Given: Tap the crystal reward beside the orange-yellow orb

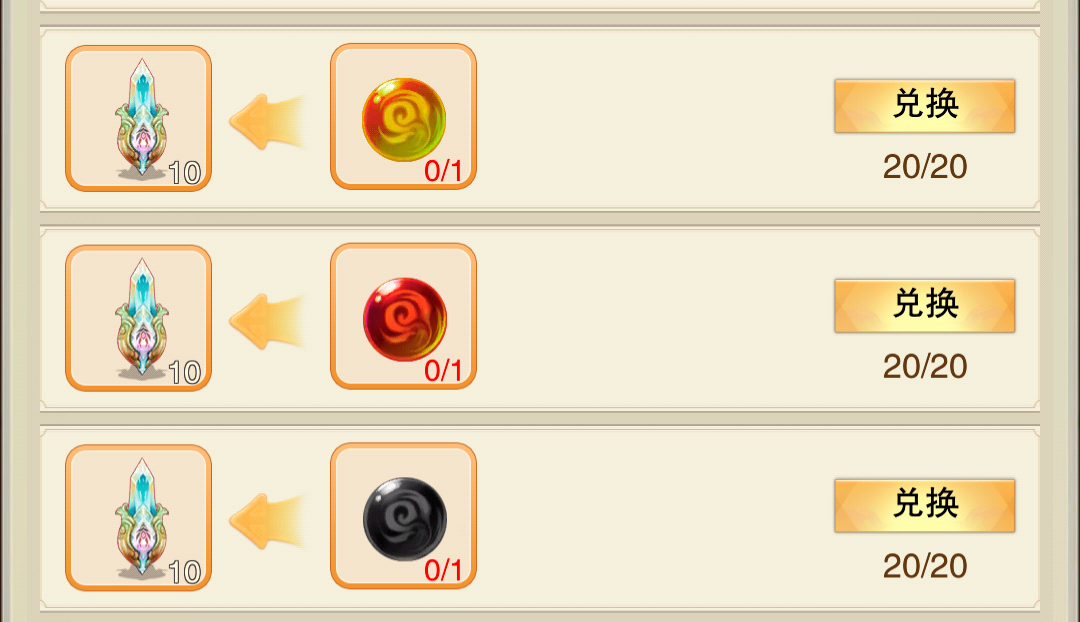Looking at the screenshot, I should [138, 118].
